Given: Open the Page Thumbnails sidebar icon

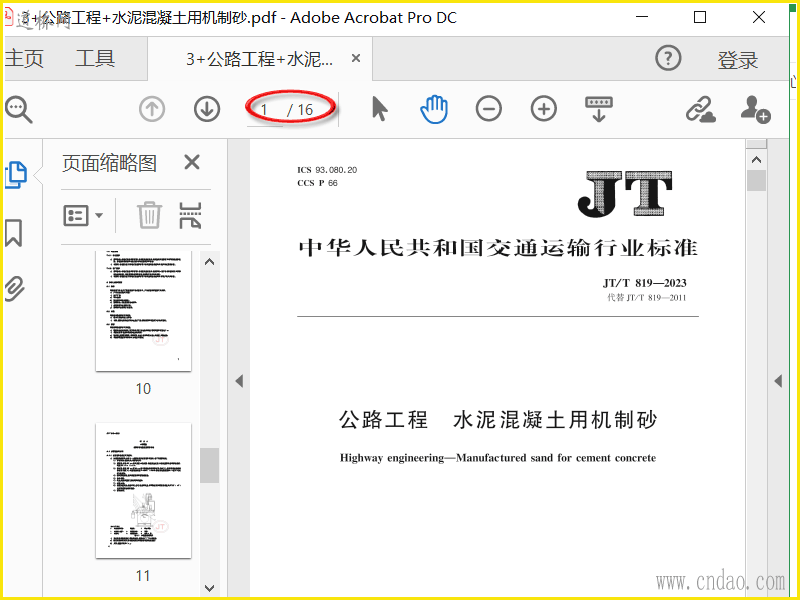Looking at the screenshot, I should tap(16, 175).
